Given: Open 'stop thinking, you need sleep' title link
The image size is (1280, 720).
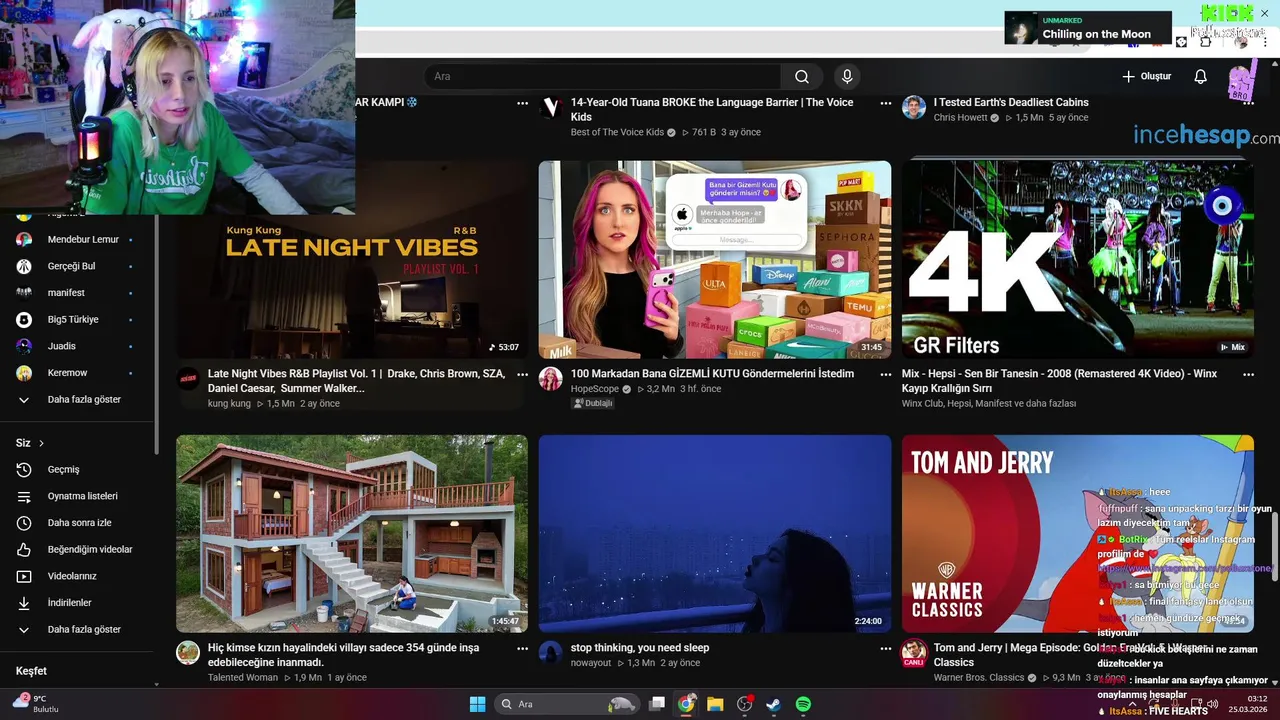Looking at the screenshot, I should (640, 648).
